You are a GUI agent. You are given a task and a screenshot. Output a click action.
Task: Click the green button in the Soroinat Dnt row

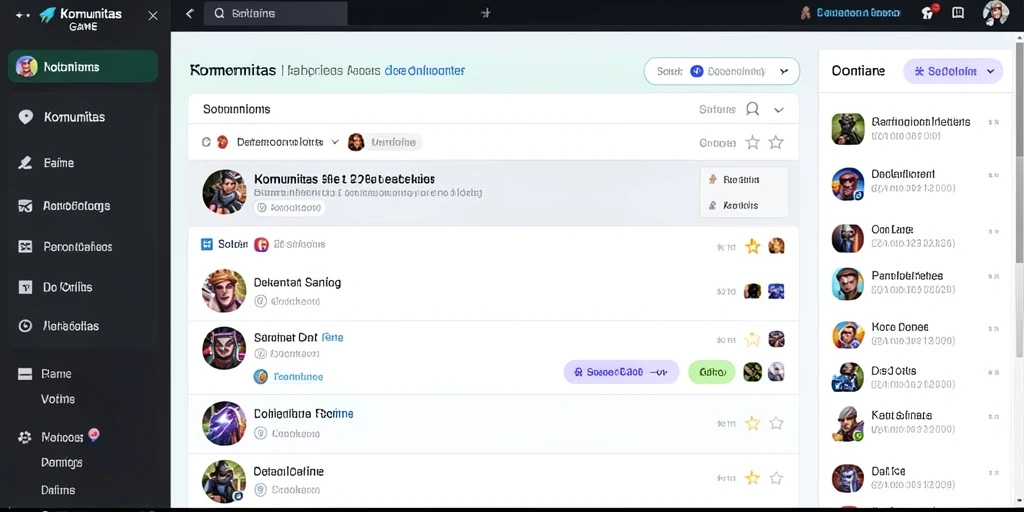tap(712, 372)
